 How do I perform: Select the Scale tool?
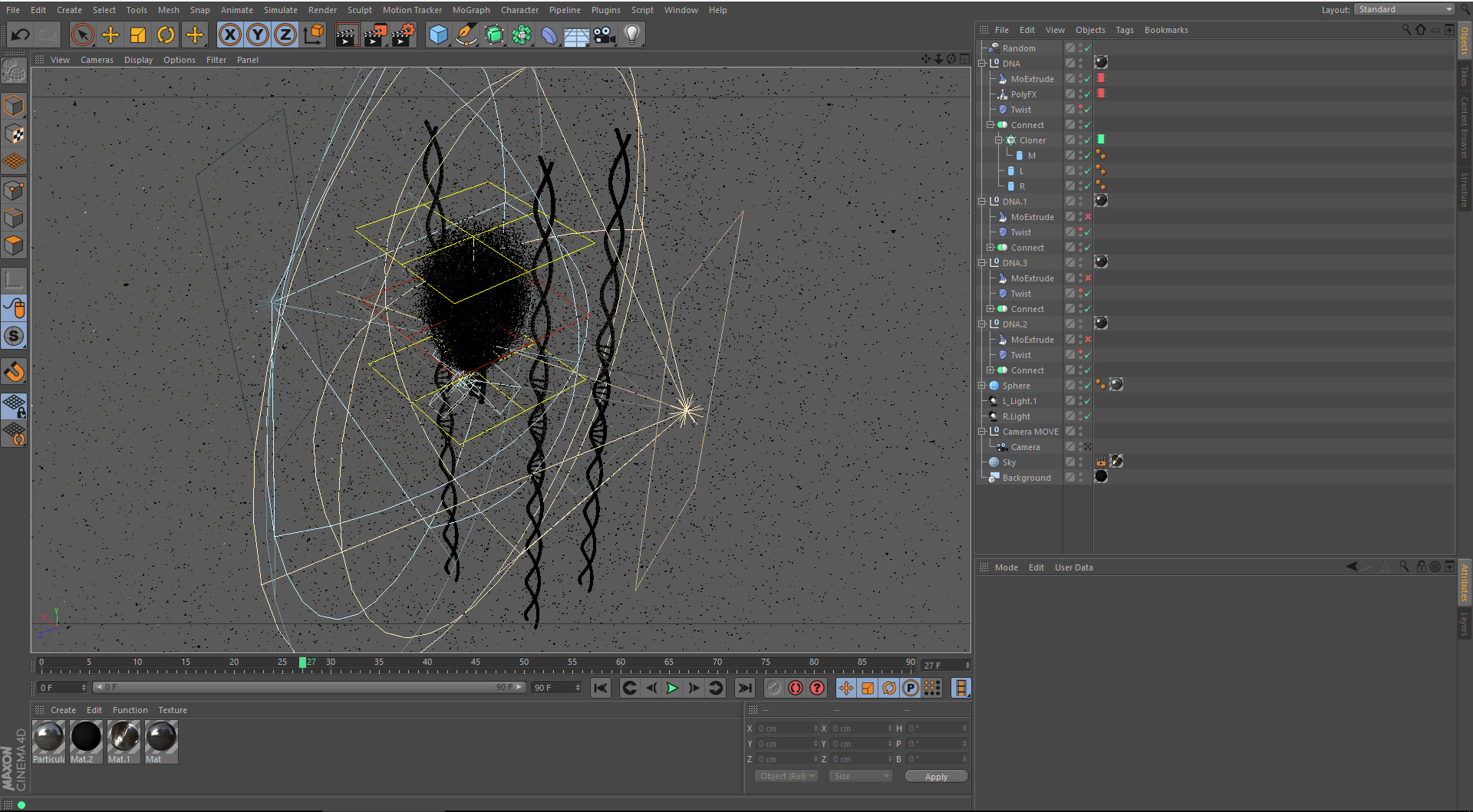click(138, 35)
